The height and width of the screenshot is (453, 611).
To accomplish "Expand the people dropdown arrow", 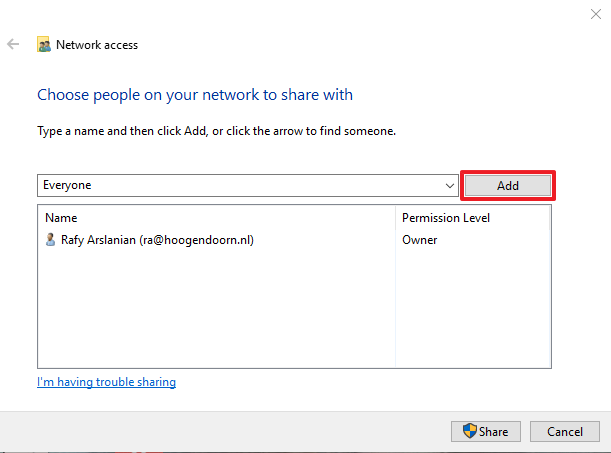I will coord(450,186).
